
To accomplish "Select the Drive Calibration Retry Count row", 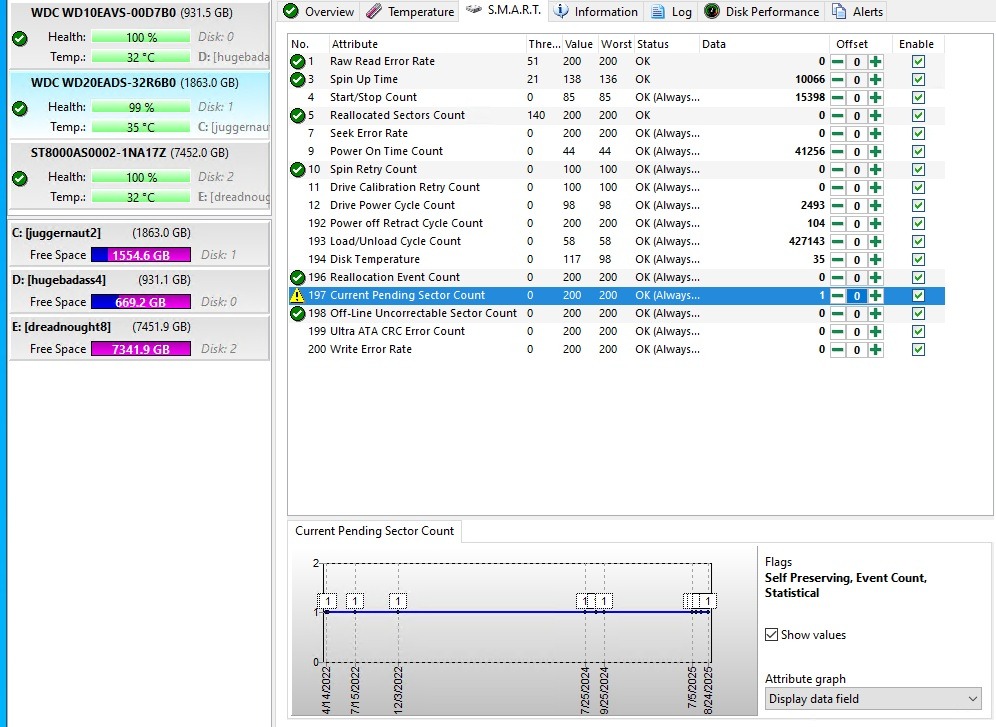I will click(616, 187).
